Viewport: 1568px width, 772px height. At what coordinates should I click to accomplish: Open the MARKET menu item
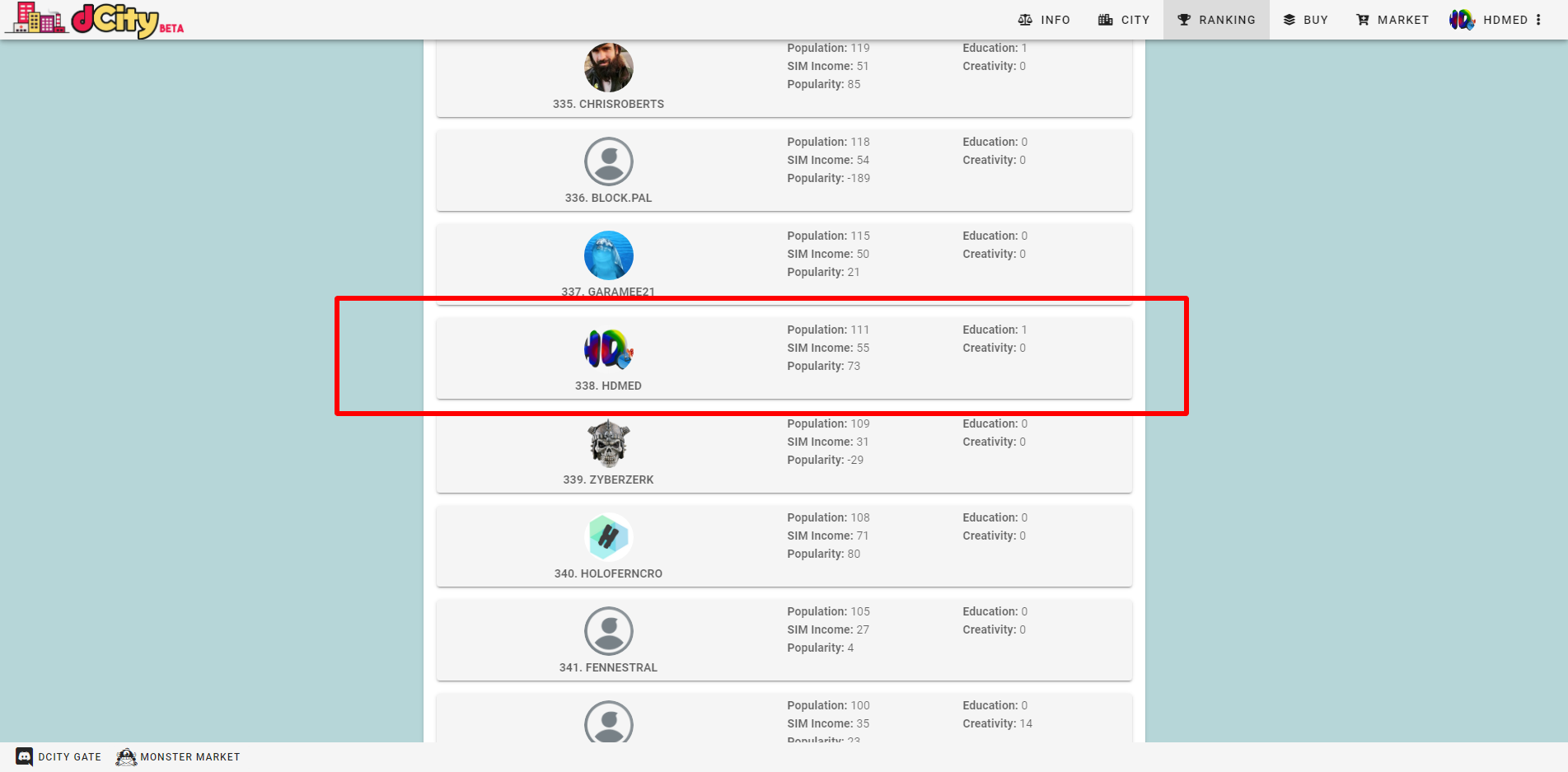[1392, 20]
